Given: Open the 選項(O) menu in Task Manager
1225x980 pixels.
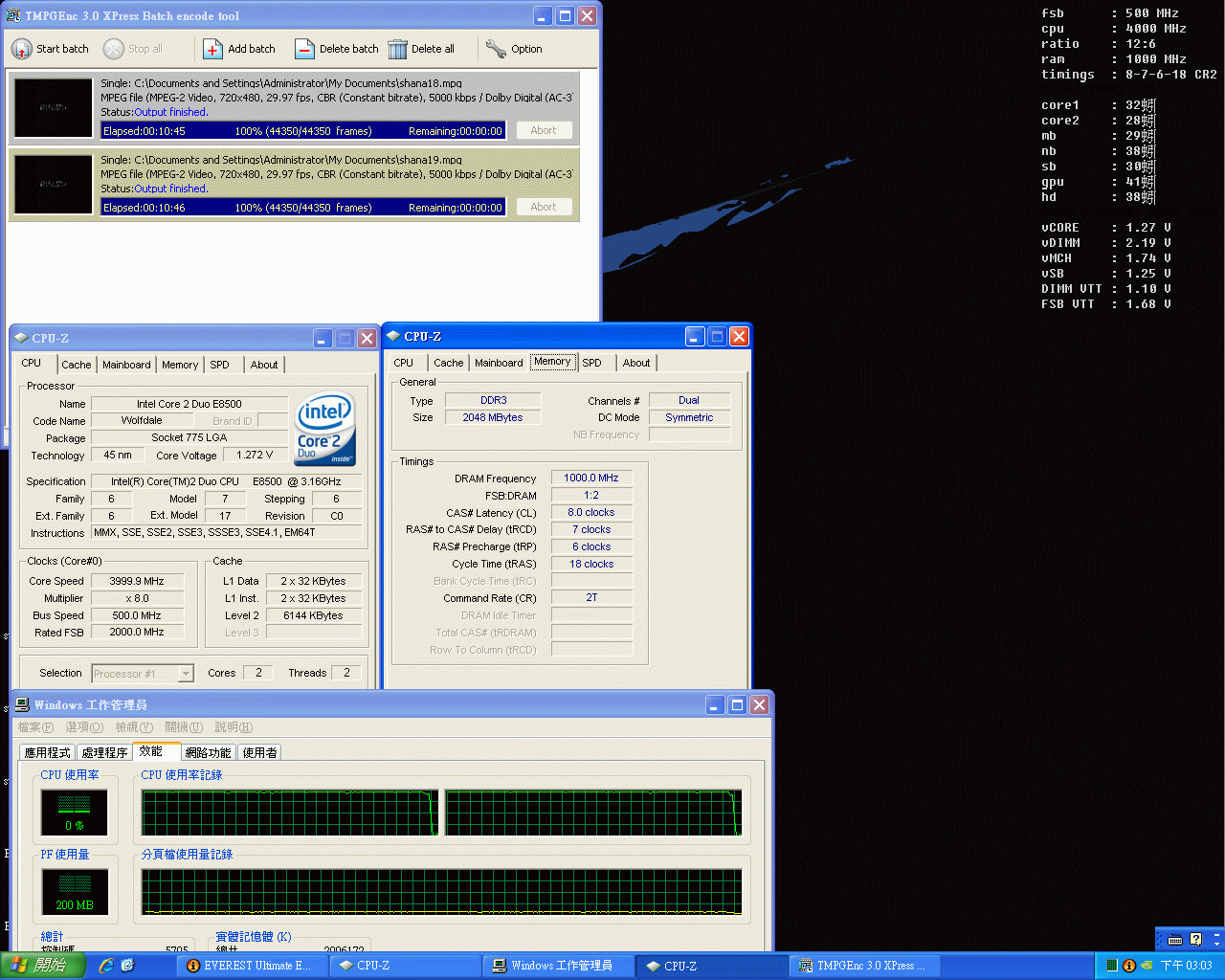Looking at the screenshot, I should (84, 727).
